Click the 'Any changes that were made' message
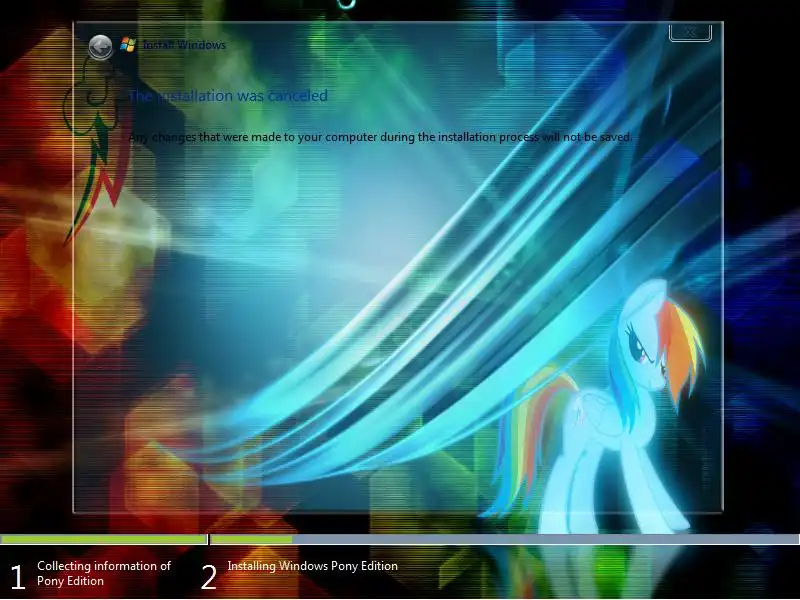Screen dimensions: 800x600 click(x=381, y=137)
